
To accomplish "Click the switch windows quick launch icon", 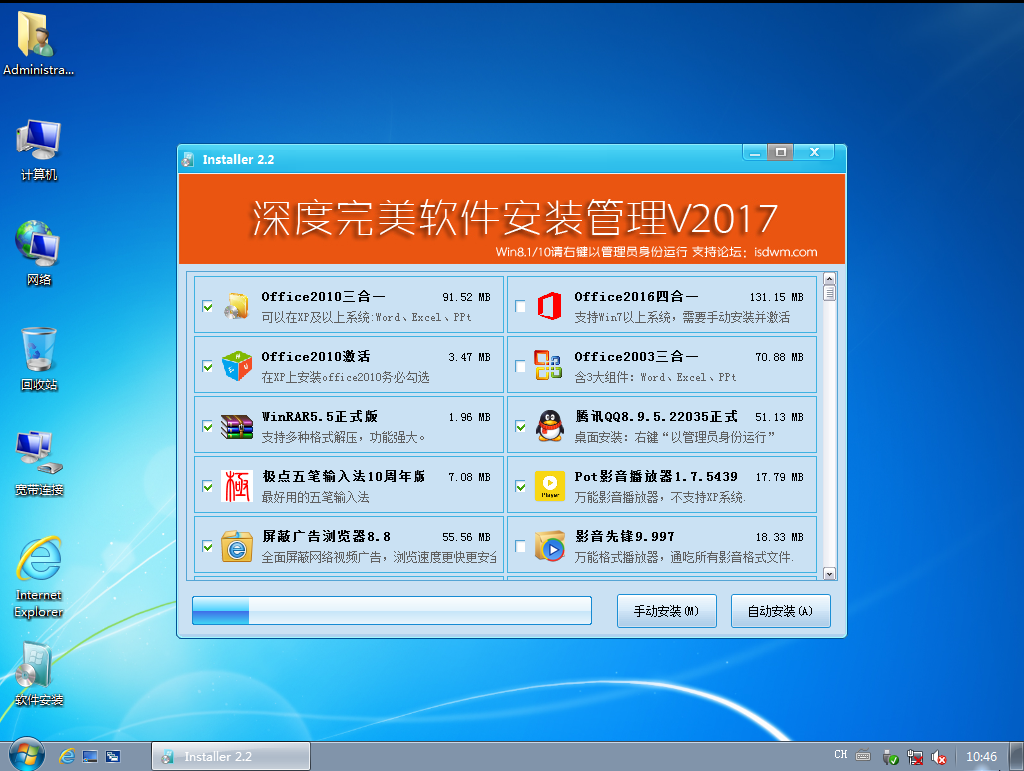I will 113,756.
